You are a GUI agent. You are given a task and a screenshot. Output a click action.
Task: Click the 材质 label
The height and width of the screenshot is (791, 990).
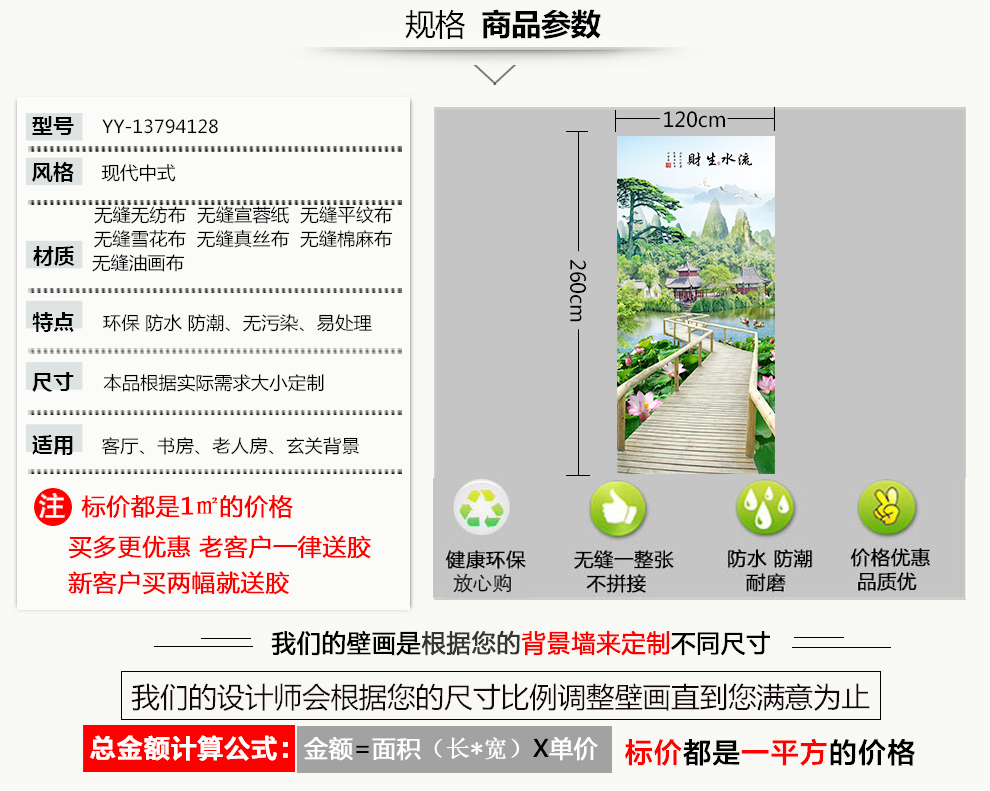pyautogui.click(x=54, y=256)
